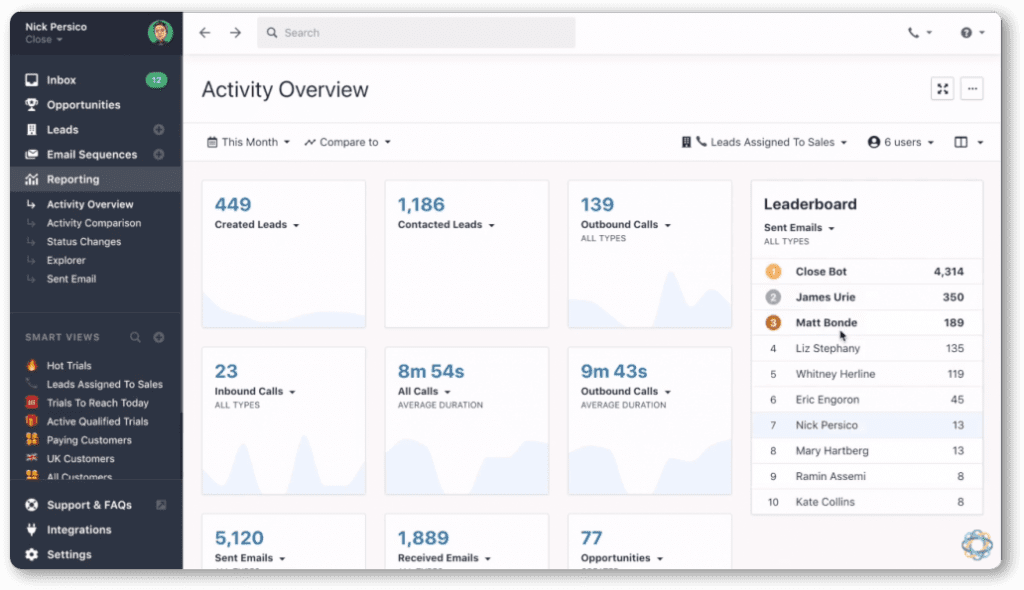Open the Activity Comparison report
Viewport: 1024px width, 590px height.
[93, 223]
